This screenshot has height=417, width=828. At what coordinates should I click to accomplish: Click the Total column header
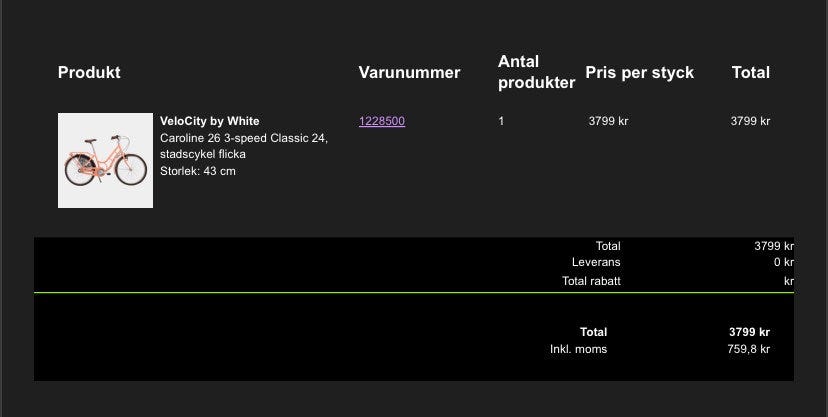coord(750,72)
